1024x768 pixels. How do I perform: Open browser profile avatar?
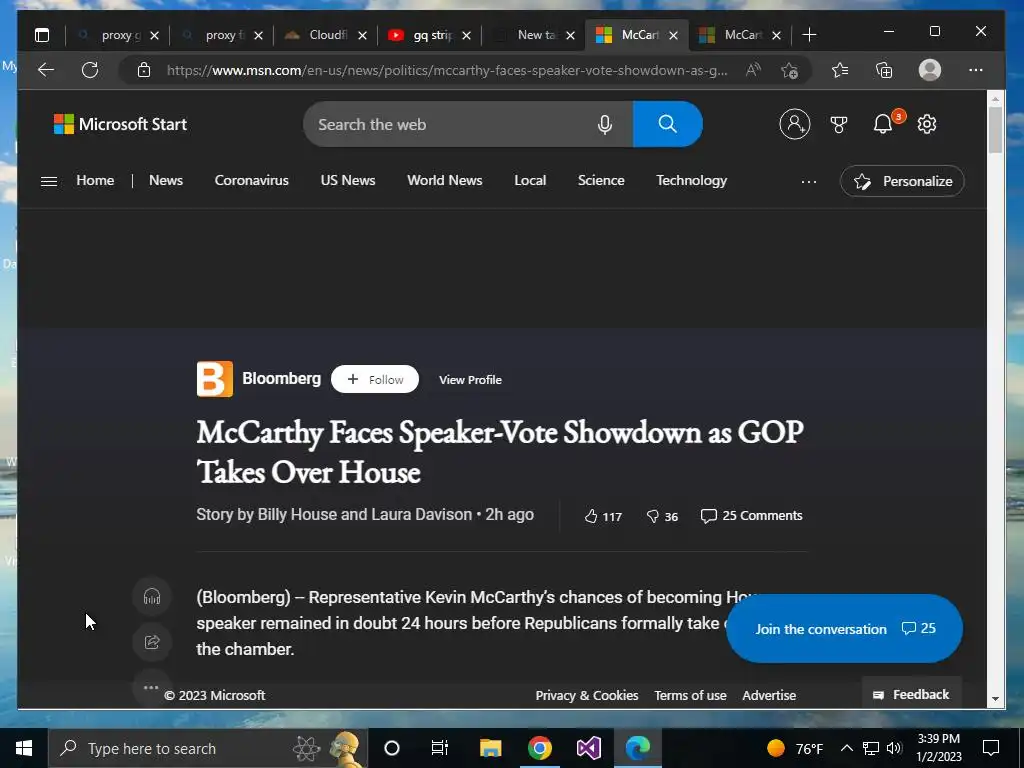[929, 70]
